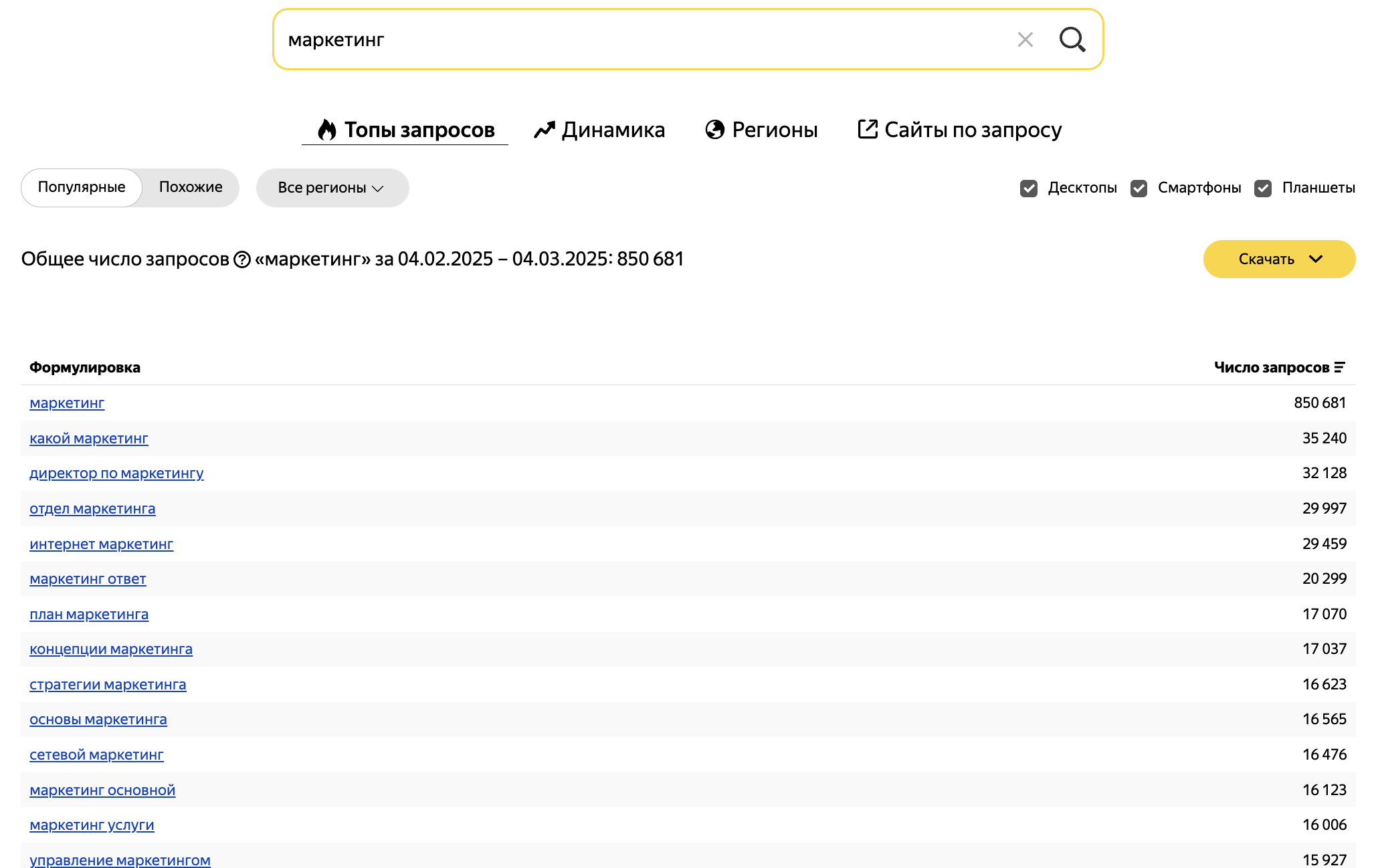Viewport: 1378px width, 868px height.
Task: Open the директор по маркетингу link
Action: point(116,473)
